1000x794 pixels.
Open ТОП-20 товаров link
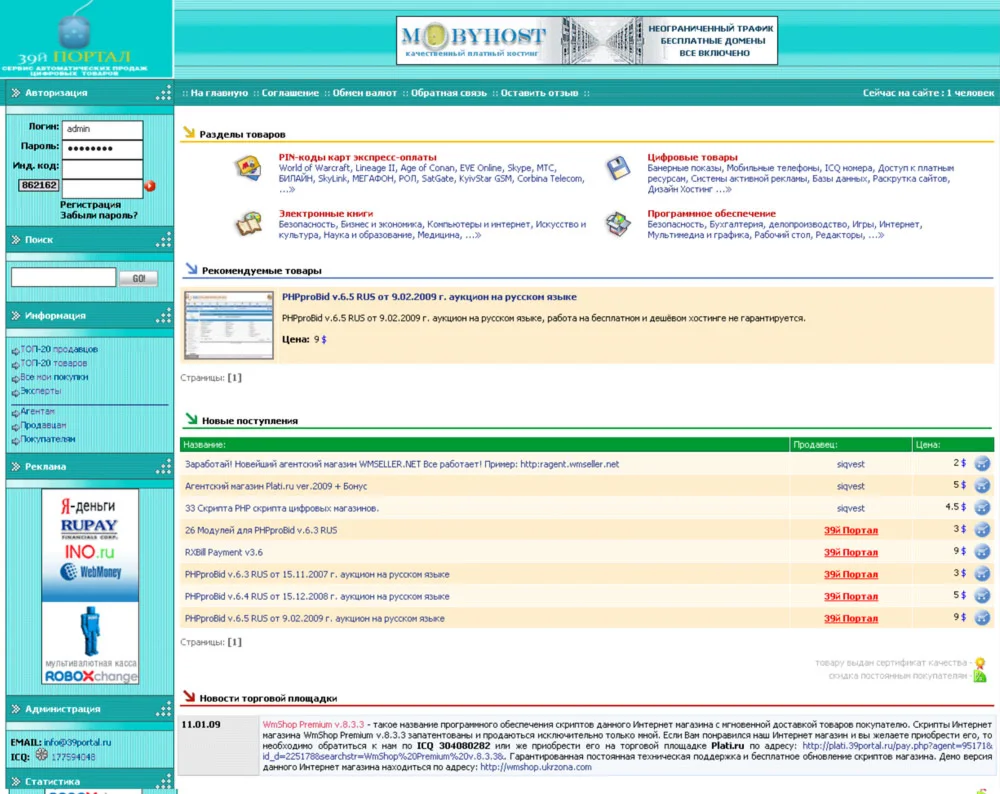click(x=54, y=363)
